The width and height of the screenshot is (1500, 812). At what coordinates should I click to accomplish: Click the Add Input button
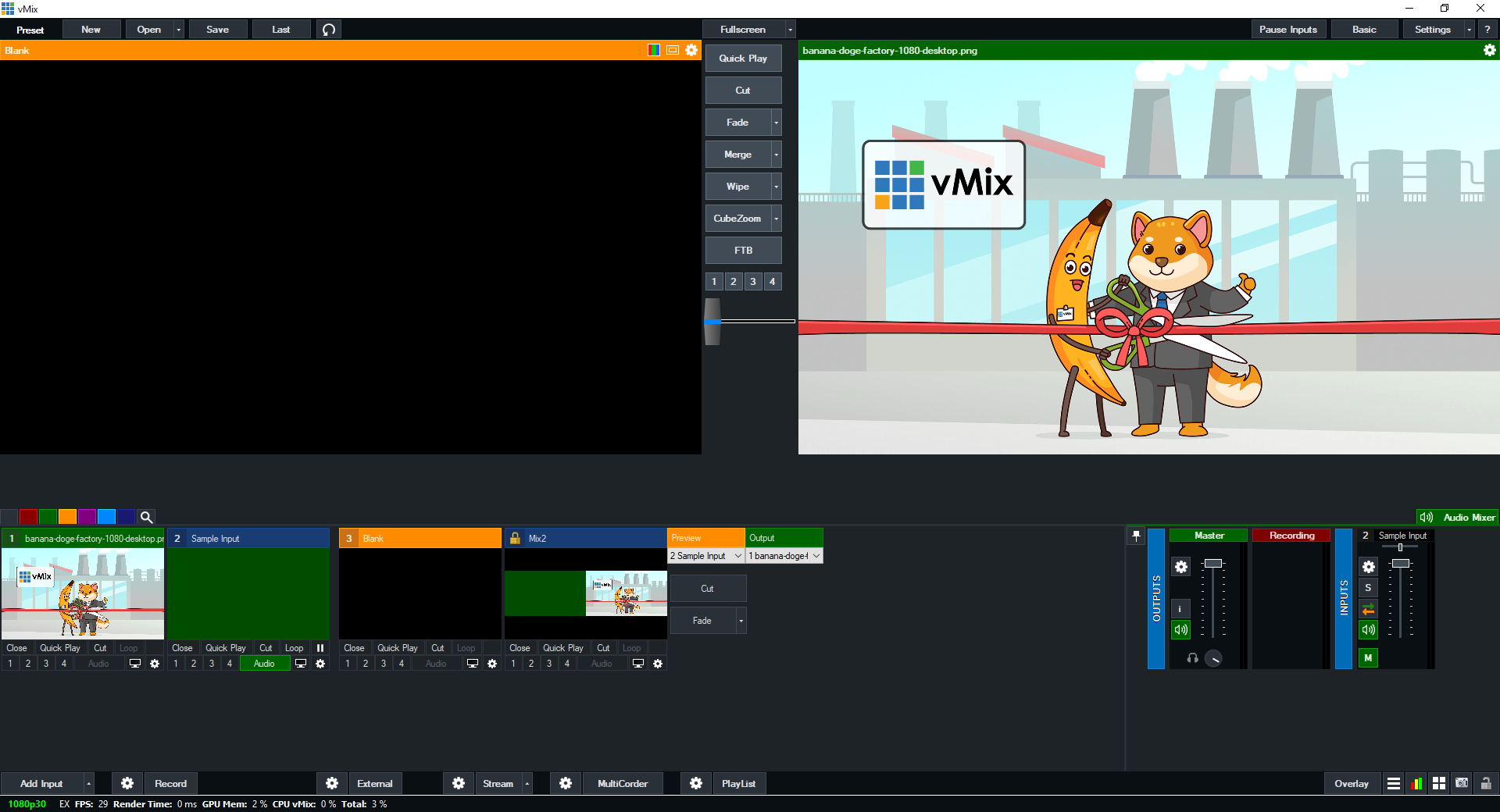coord(41,783)
